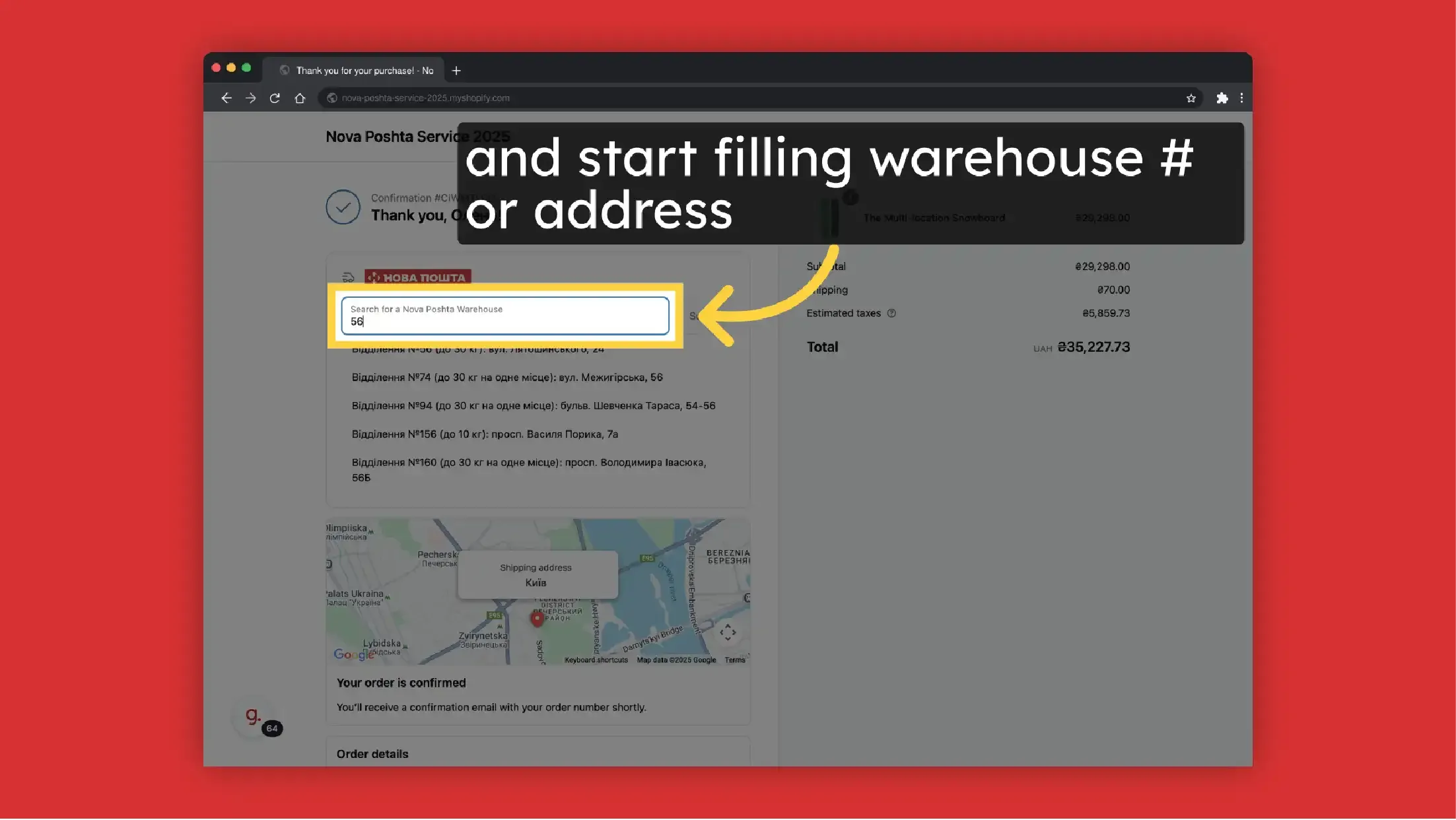
Task: Pick Відділення №156 Василя Порика option
Action: click(485, 434)
